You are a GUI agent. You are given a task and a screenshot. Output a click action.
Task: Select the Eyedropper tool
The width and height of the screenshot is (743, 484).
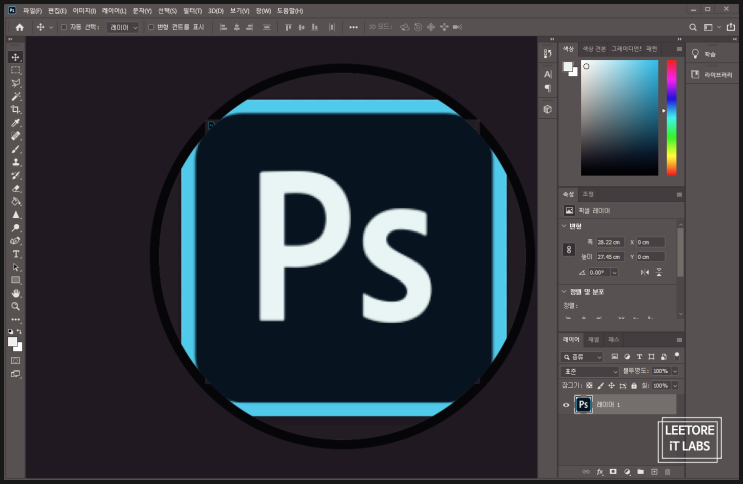16,123
